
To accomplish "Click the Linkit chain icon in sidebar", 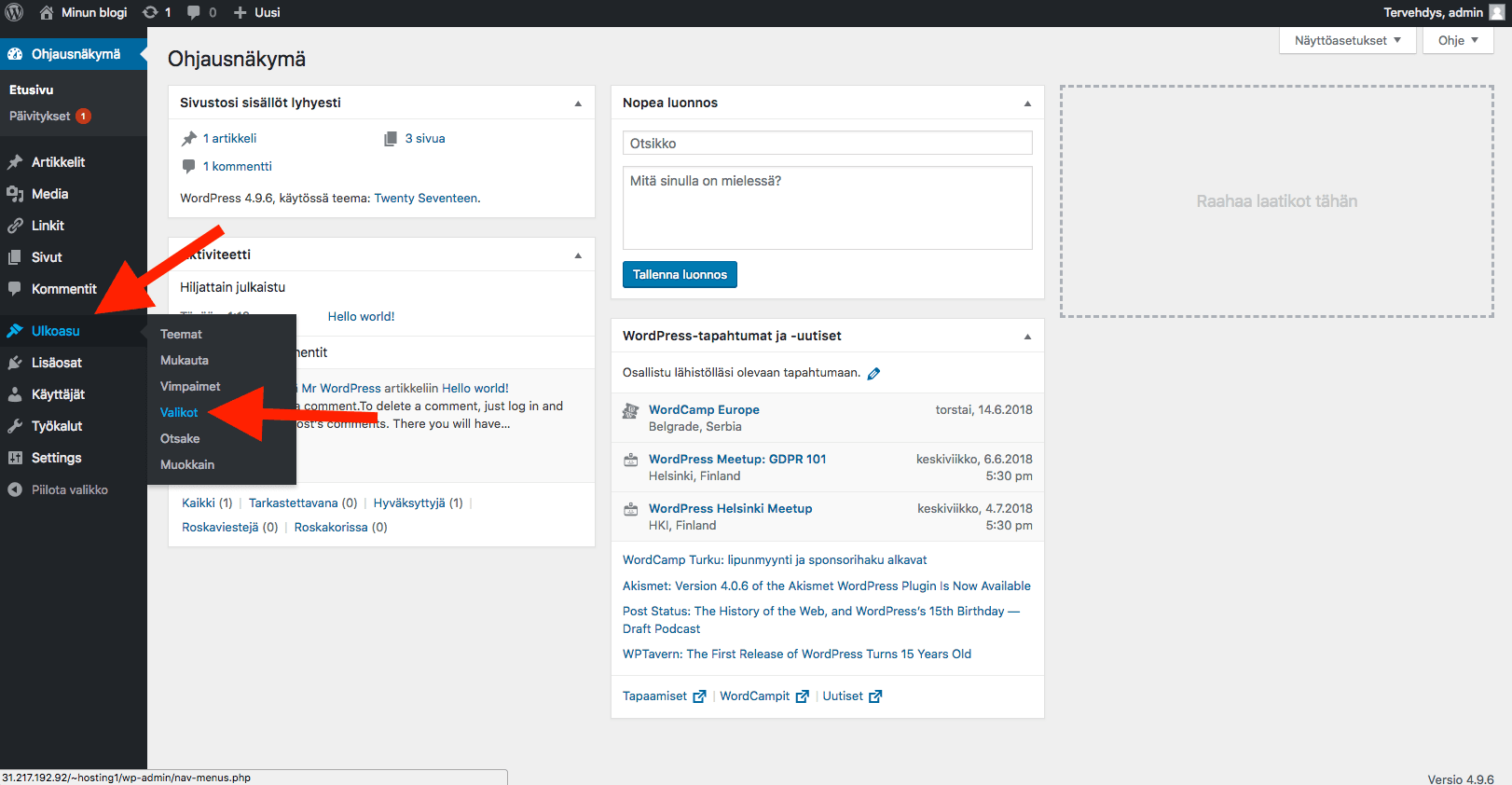I will click(x=15, y=226).
